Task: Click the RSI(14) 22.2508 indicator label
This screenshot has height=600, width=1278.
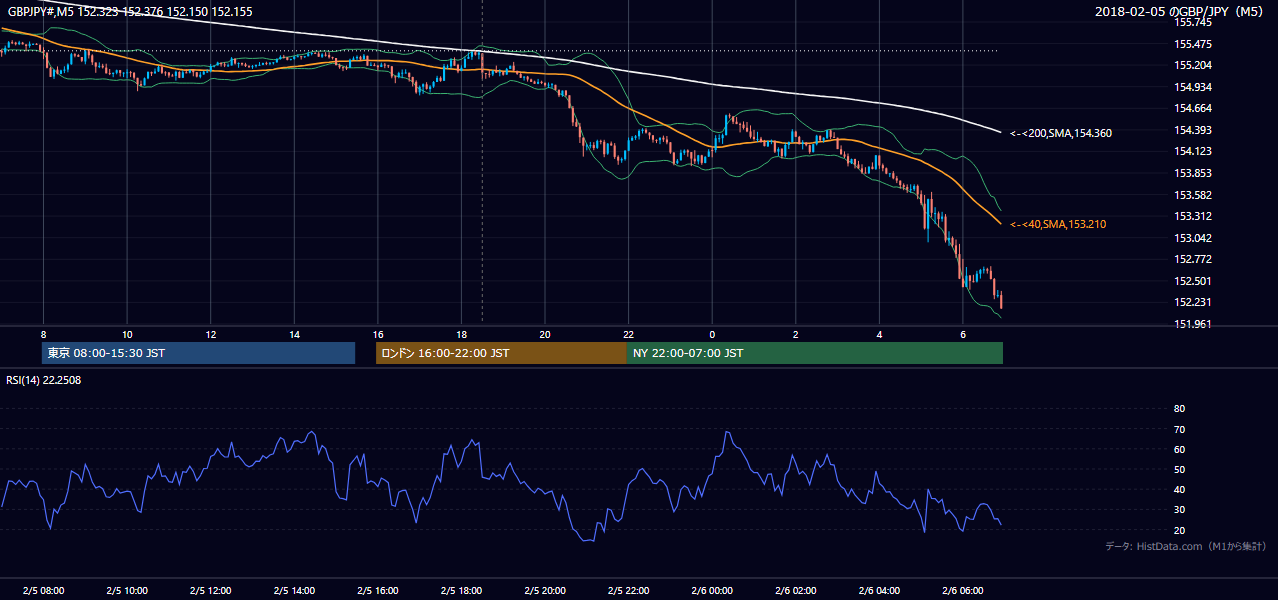Action: [45, 379]
